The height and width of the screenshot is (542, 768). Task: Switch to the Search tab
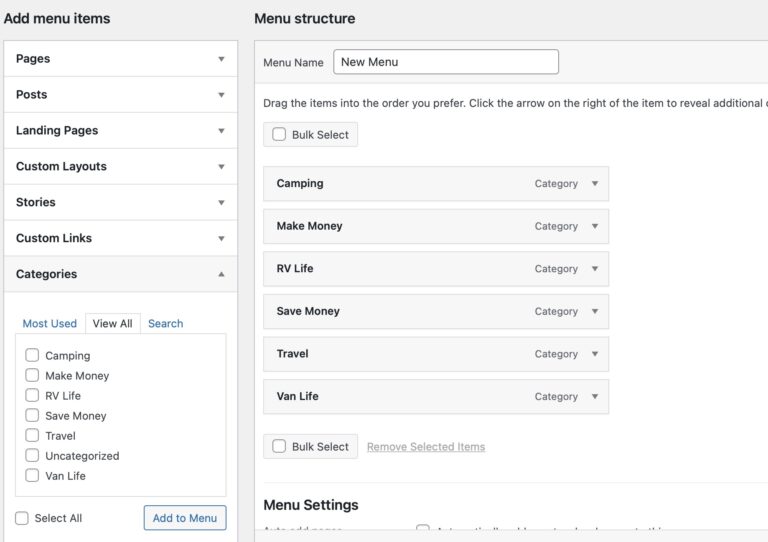click(x=166, y=324)
